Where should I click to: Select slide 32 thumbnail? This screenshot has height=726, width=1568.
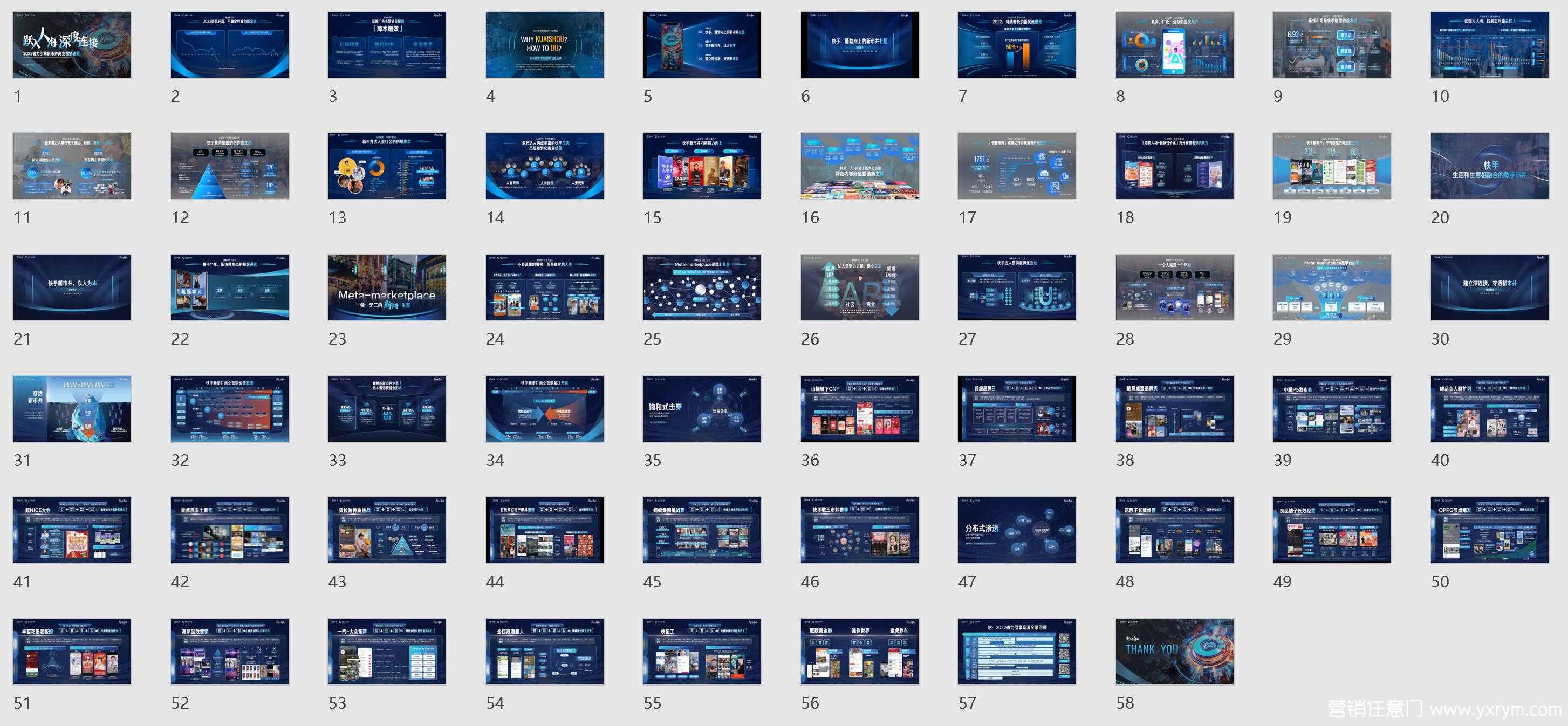229,408
